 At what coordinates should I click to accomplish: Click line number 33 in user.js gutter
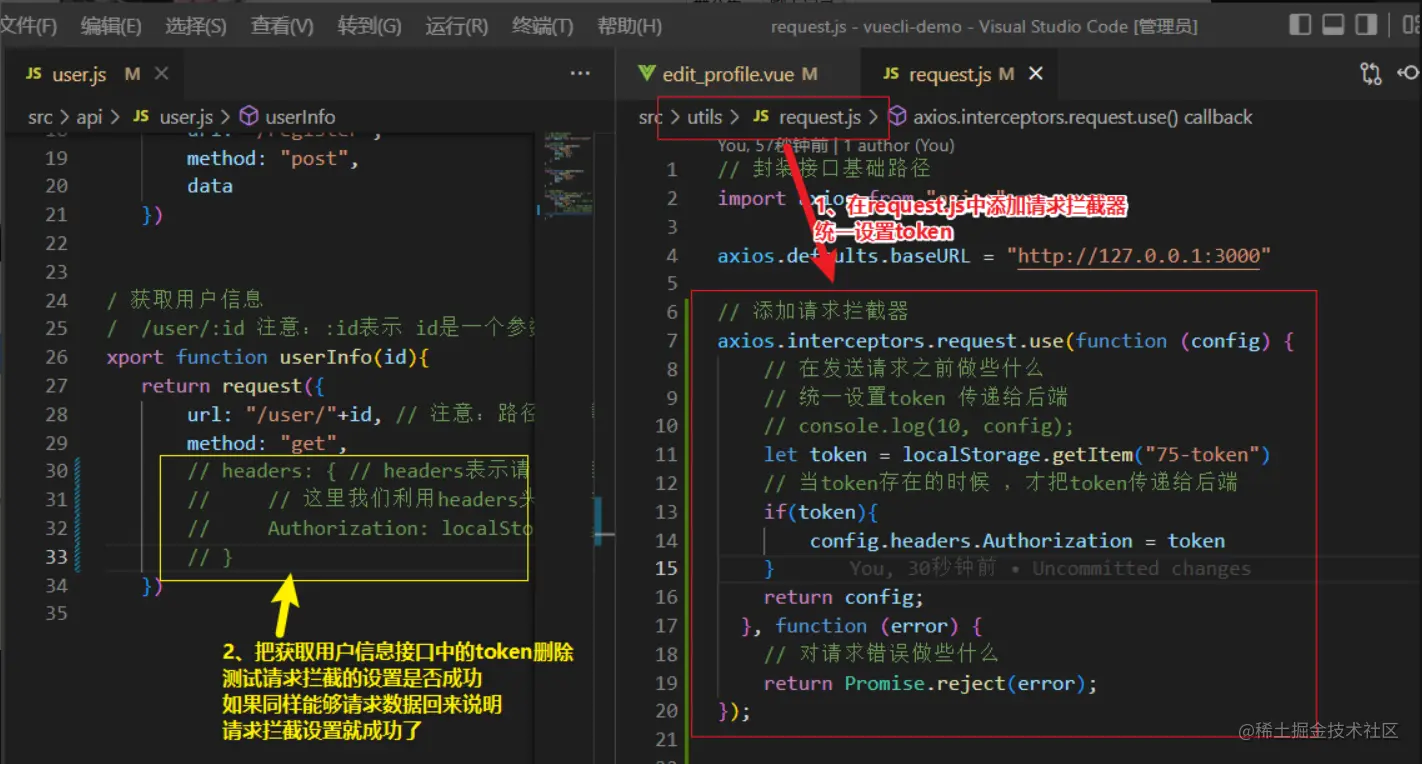56,557
